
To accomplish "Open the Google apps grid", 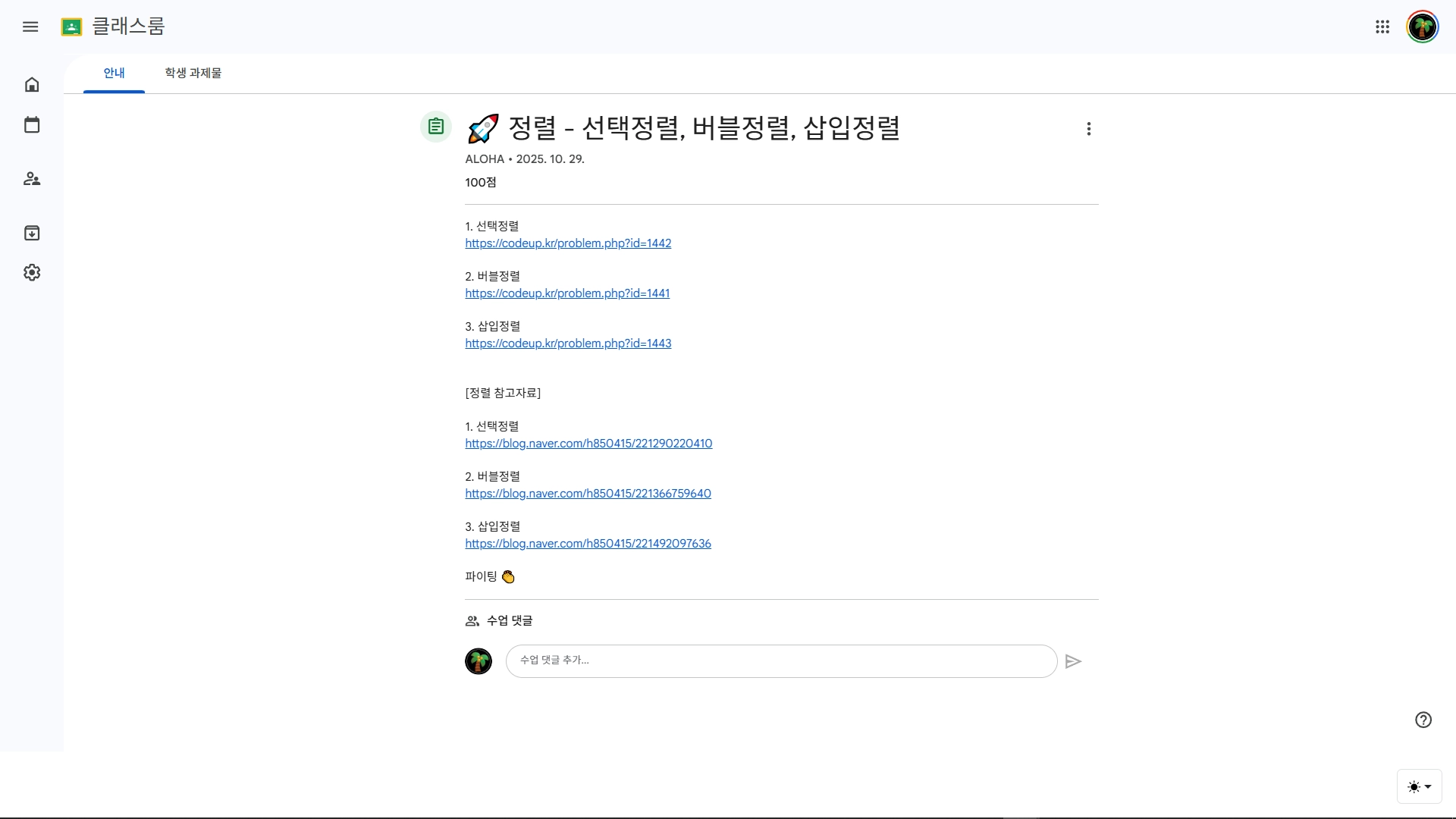I will coord(1382,27).
